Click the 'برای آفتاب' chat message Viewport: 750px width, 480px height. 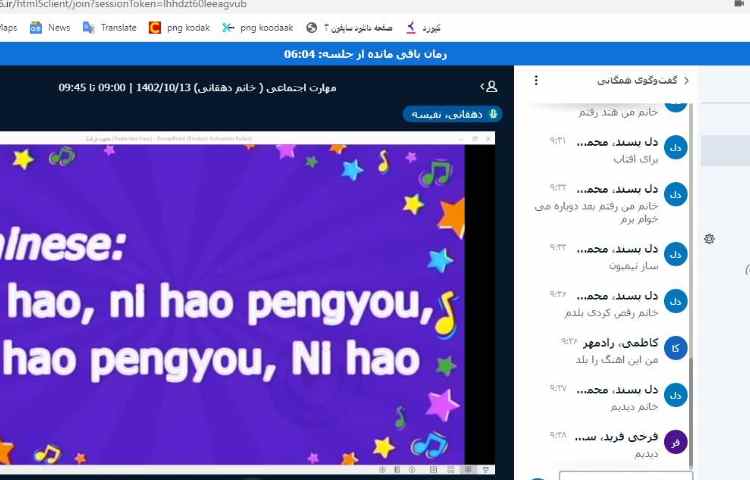(636, 159)
